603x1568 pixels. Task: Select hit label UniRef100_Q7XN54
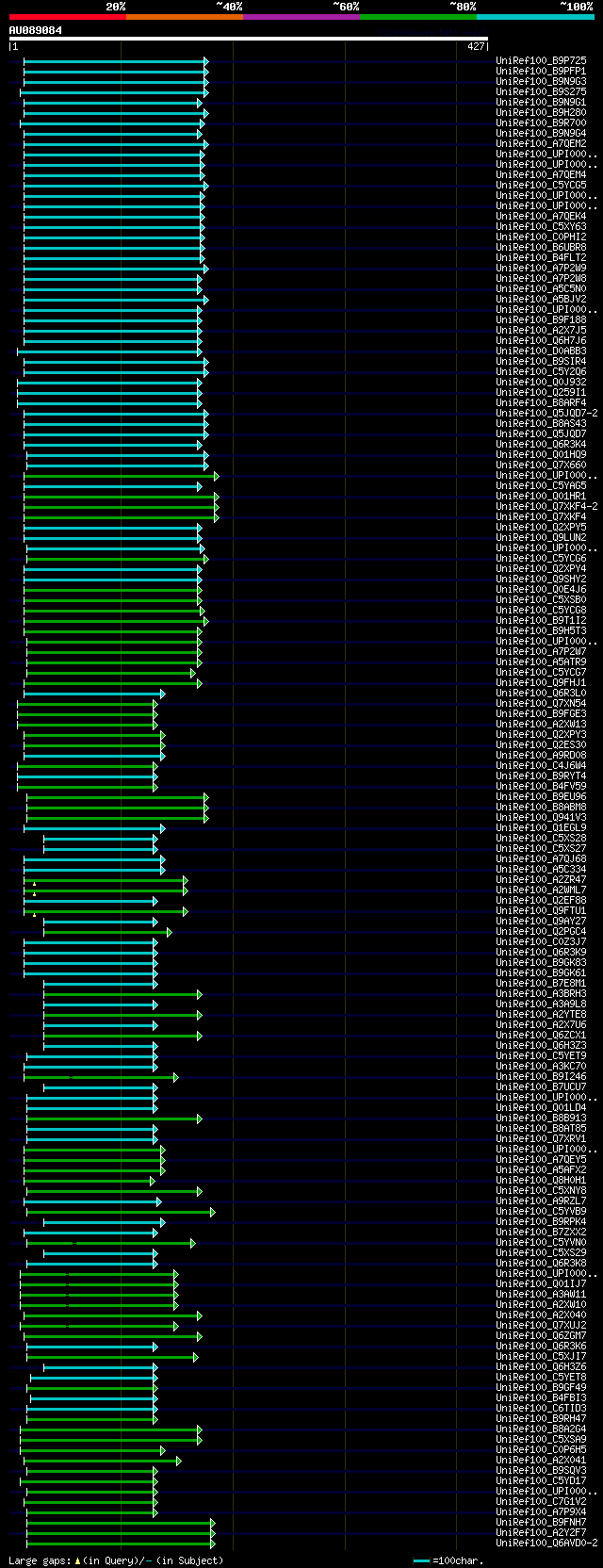pyautogui.click(x=541, y=703)
